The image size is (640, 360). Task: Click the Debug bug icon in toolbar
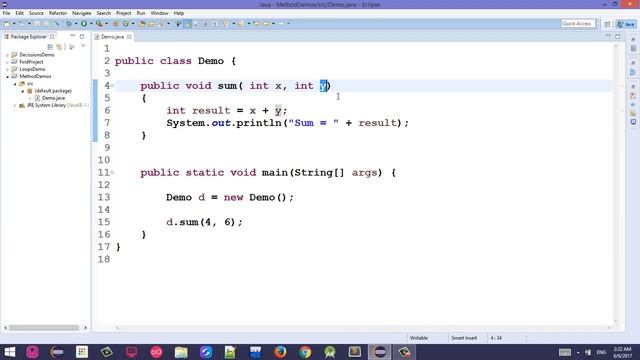tap(69, 24)
